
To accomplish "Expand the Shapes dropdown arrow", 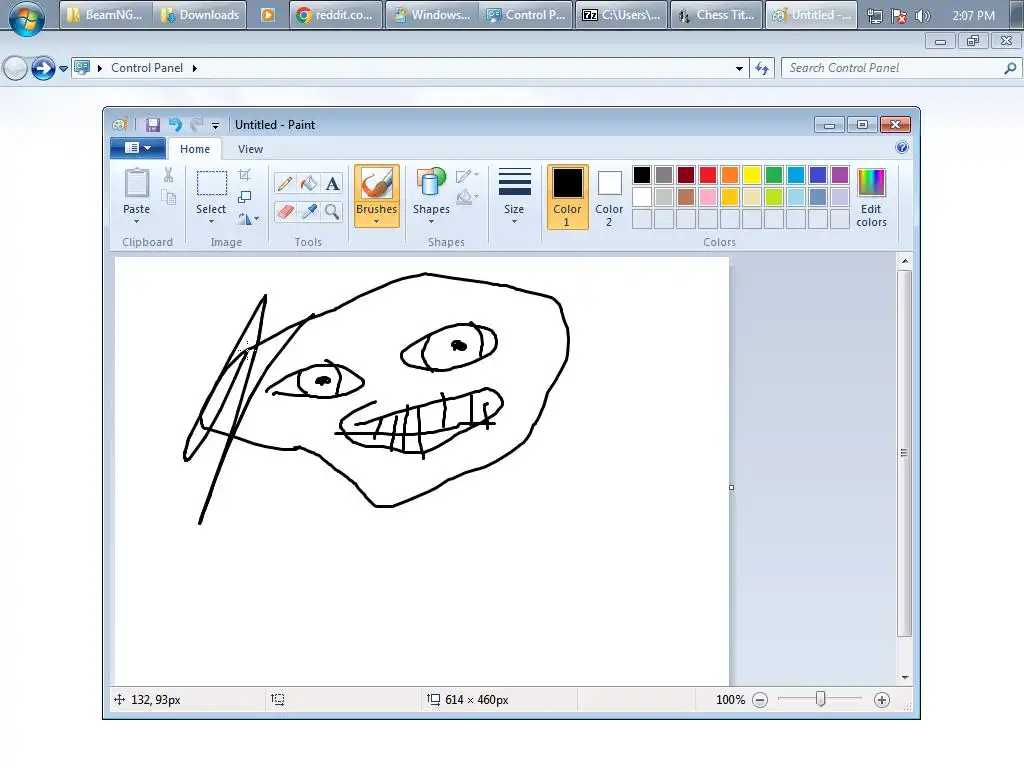I will [431, 222].
